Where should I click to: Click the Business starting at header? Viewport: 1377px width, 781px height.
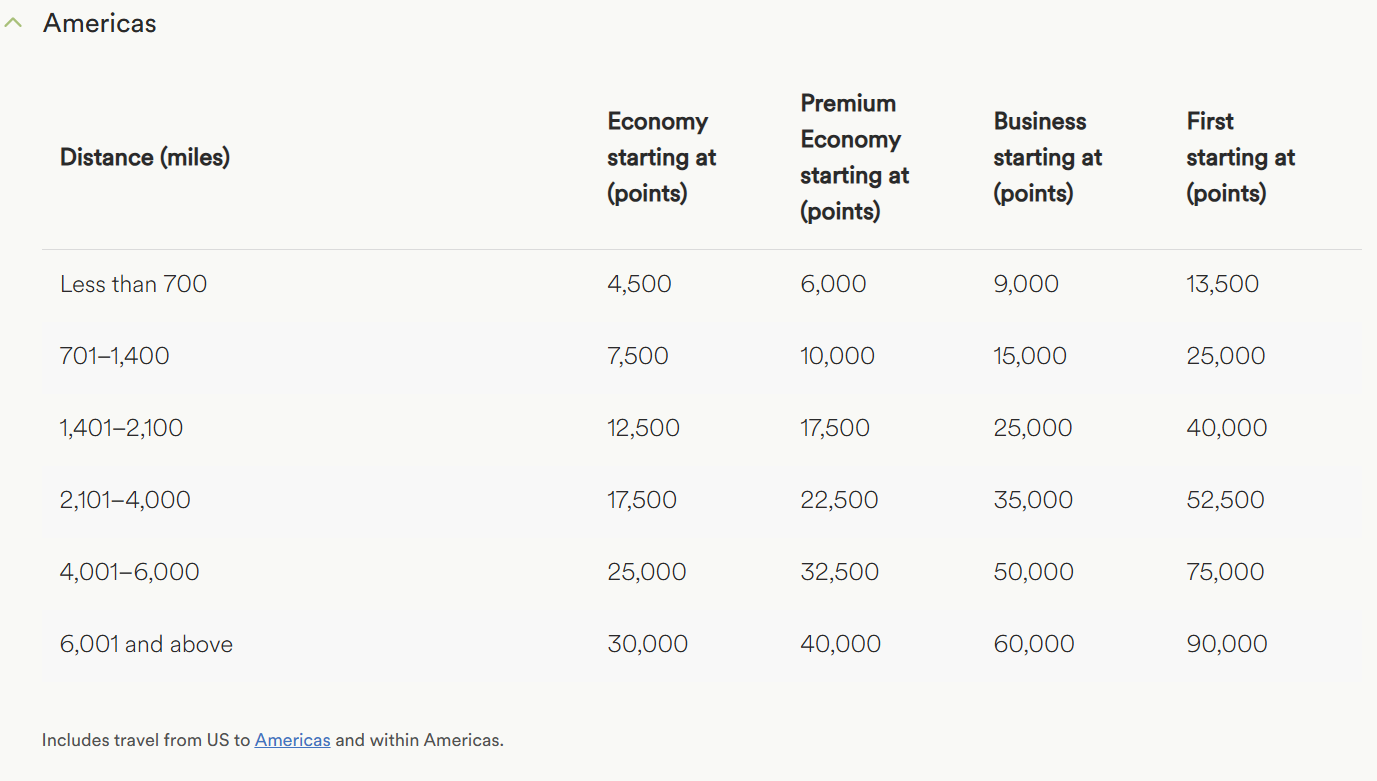(1047, 157)
